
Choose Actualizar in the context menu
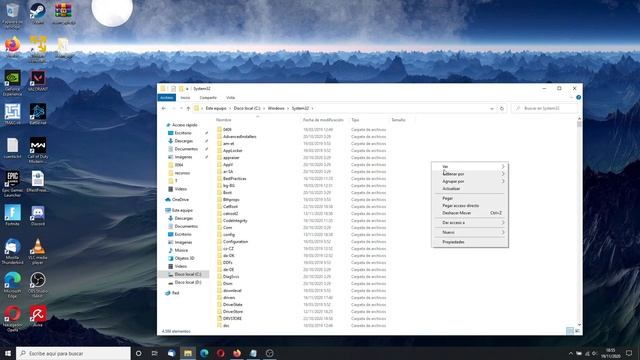tap(470, 189)
